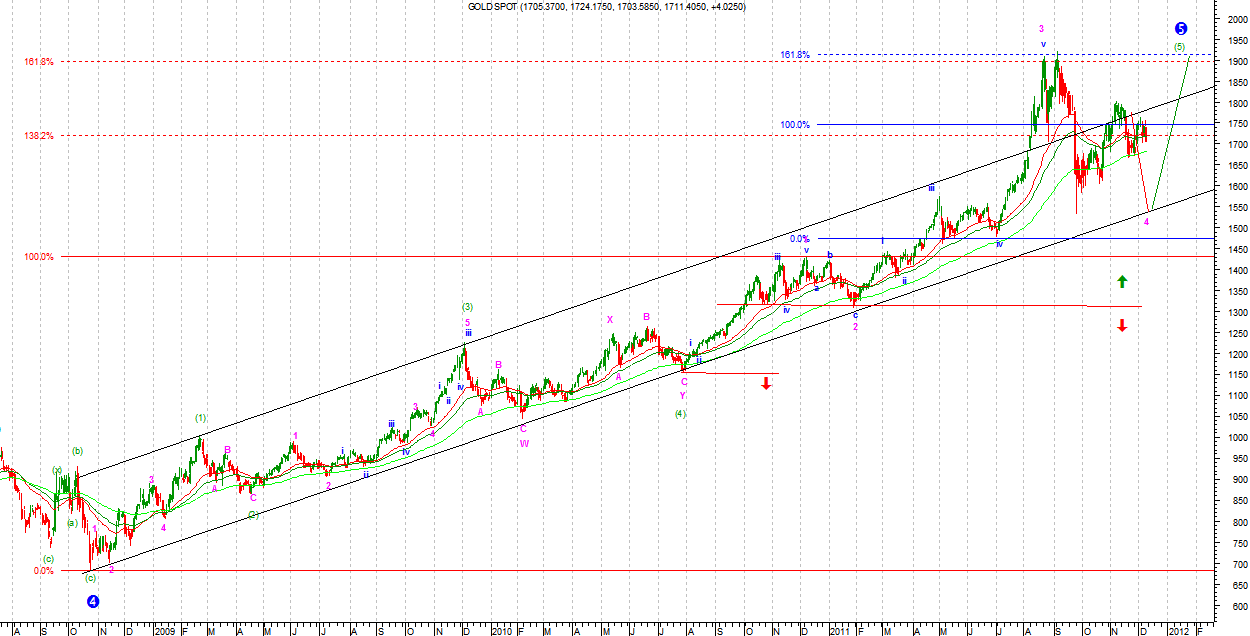The width and height of the screenshot is (1250, 636).
Task: Click the blue circled 5 wave marker
Action: 1181,29
